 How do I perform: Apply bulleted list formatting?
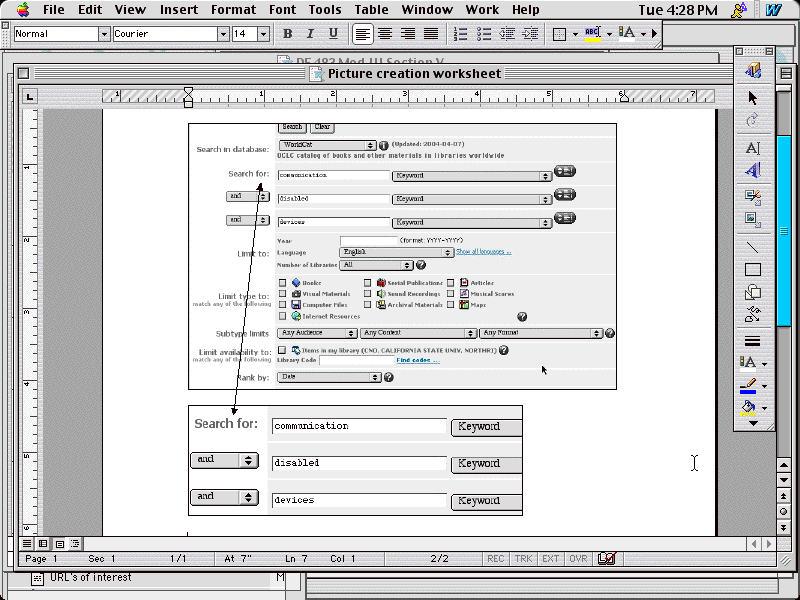(x=484, y=34)
